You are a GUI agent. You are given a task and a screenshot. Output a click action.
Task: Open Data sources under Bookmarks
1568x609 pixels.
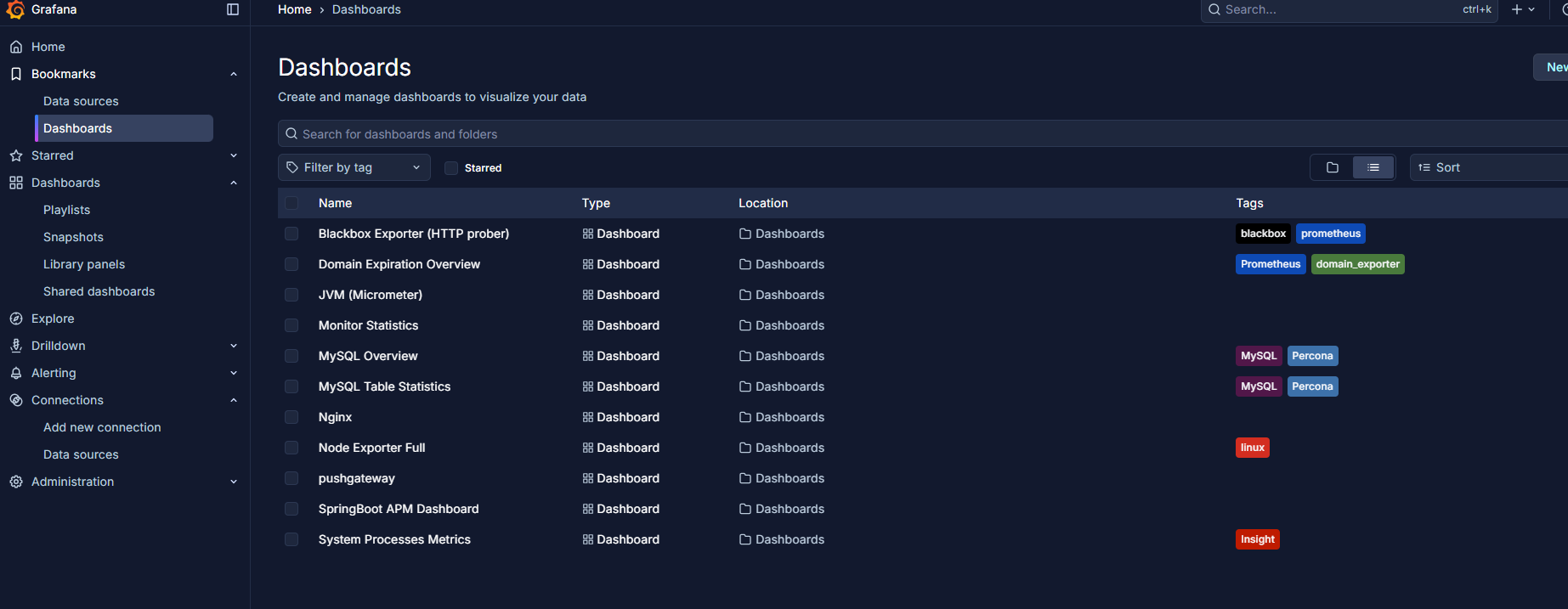click(81, 101)
